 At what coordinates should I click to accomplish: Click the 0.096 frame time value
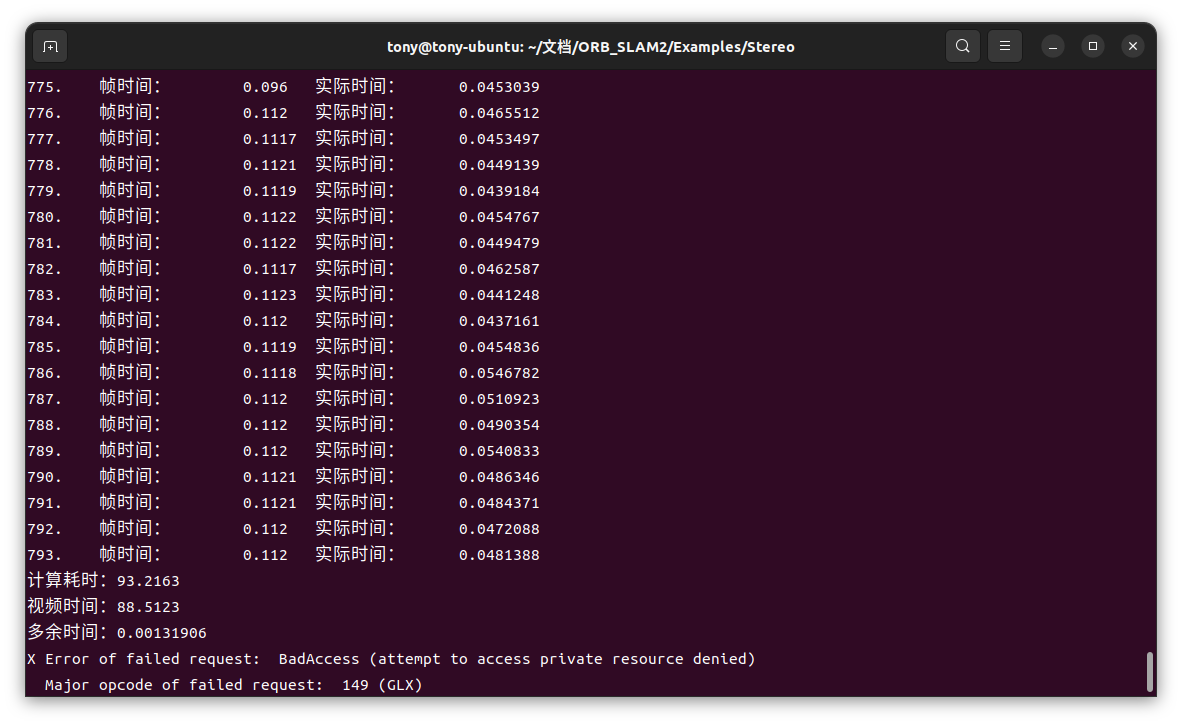click(265, 87)
